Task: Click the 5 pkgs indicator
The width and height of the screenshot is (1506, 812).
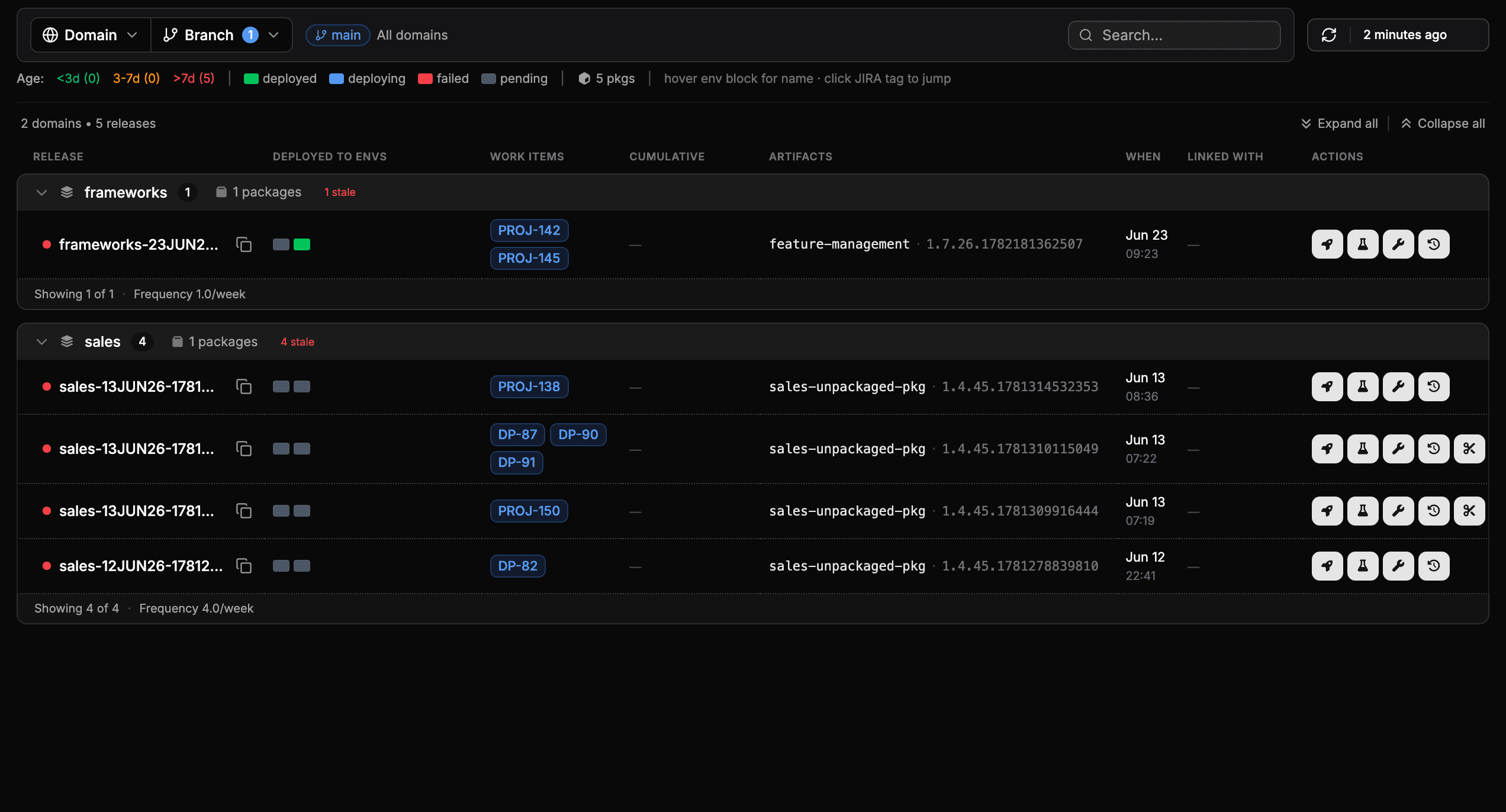Action: (606, 79)
